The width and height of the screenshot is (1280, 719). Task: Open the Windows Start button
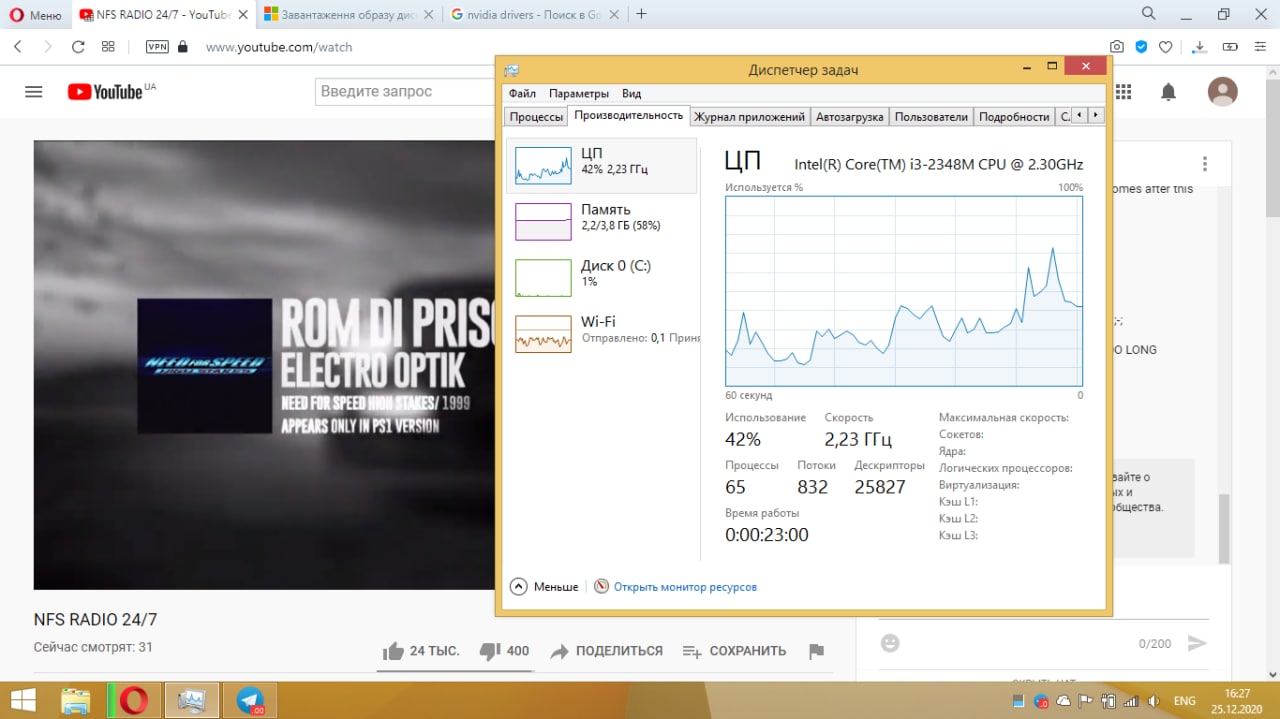(x=22, y=701)
